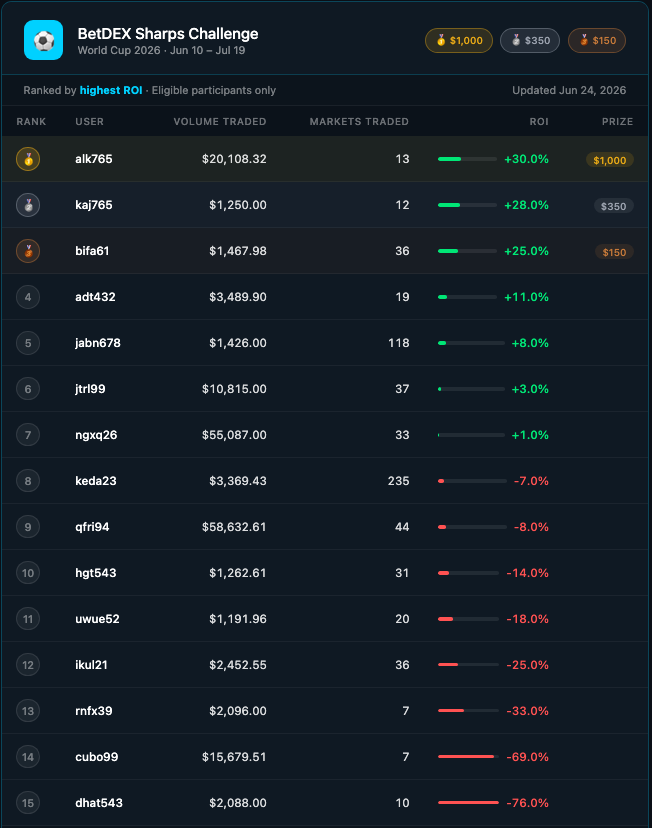Image resolution: width=652 pixels, height=828 pixels.
Task: Click rank 15 badge for dhat543
Action: click(x=28, y=802)
